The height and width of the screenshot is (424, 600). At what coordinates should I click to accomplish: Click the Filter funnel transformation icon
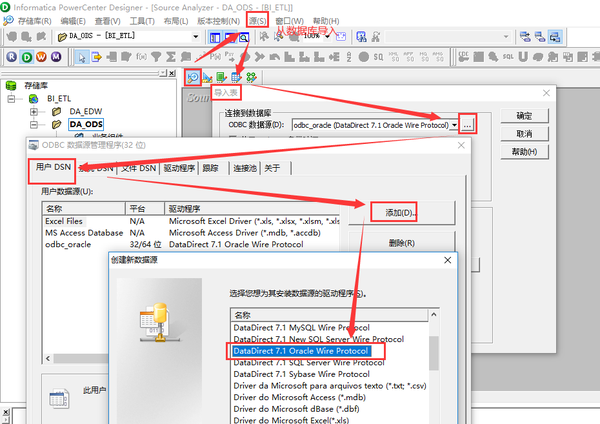(156, 57)
